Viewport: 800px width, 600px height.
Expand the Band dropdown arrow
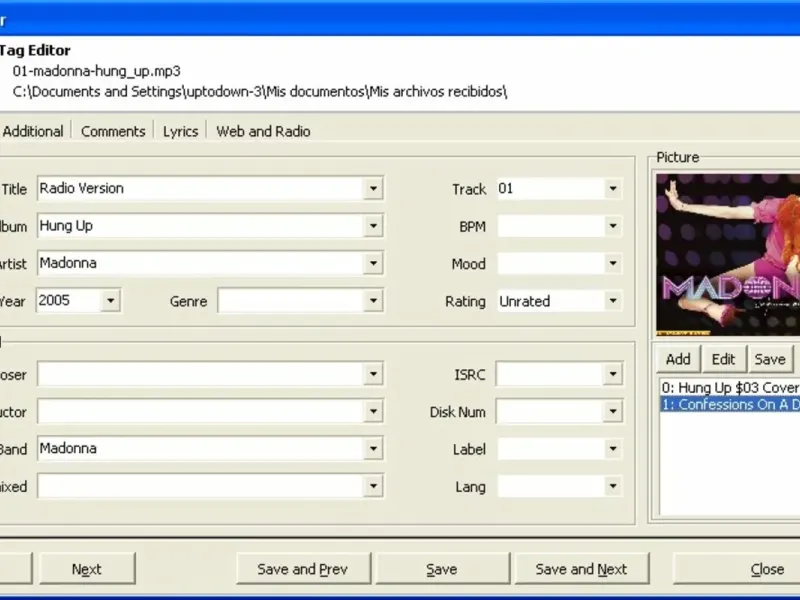point(373,448)
